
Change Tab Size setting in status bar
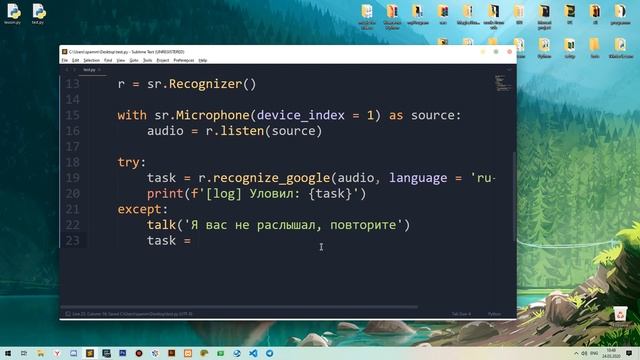point(461,314)
